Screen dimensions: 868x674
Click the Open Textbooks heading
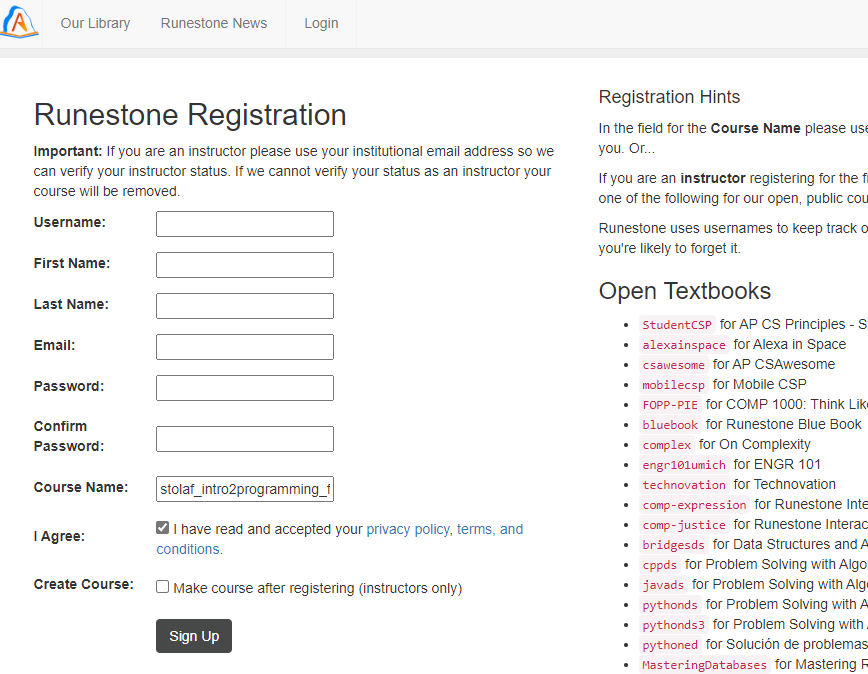(685, 291)
